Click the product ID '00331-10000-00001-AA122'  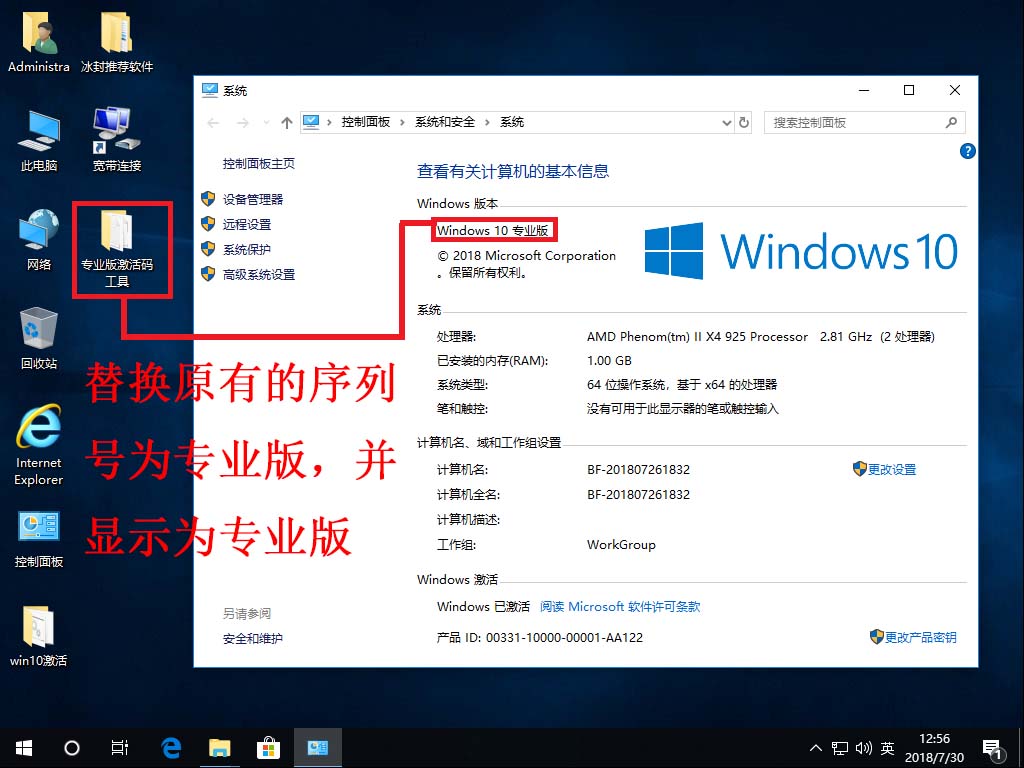click(x=564, y=637)
